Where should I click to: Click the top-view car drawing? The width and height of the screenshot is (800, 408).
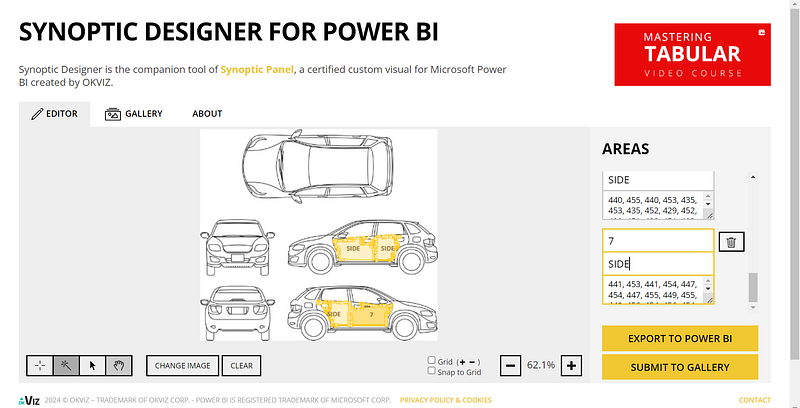(x=318, y=167)
